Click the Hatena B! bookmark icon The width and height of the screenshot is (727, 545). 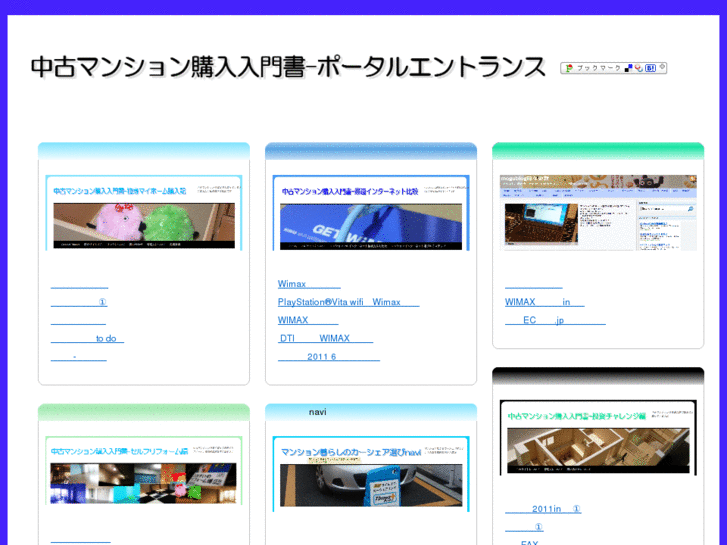tap(650, 68)
